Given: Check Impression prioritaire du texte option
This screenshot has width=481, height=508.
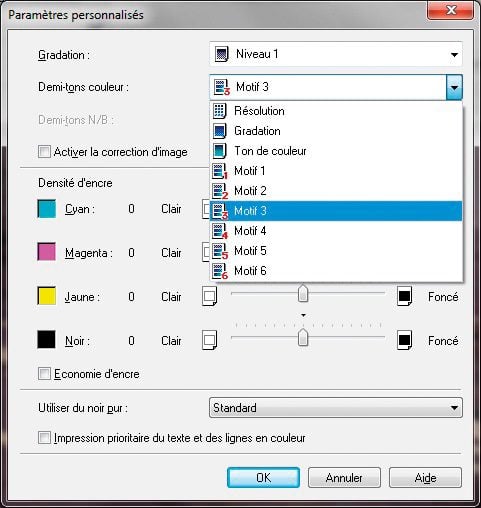Looking at the screenshot, I should (44, 438).
